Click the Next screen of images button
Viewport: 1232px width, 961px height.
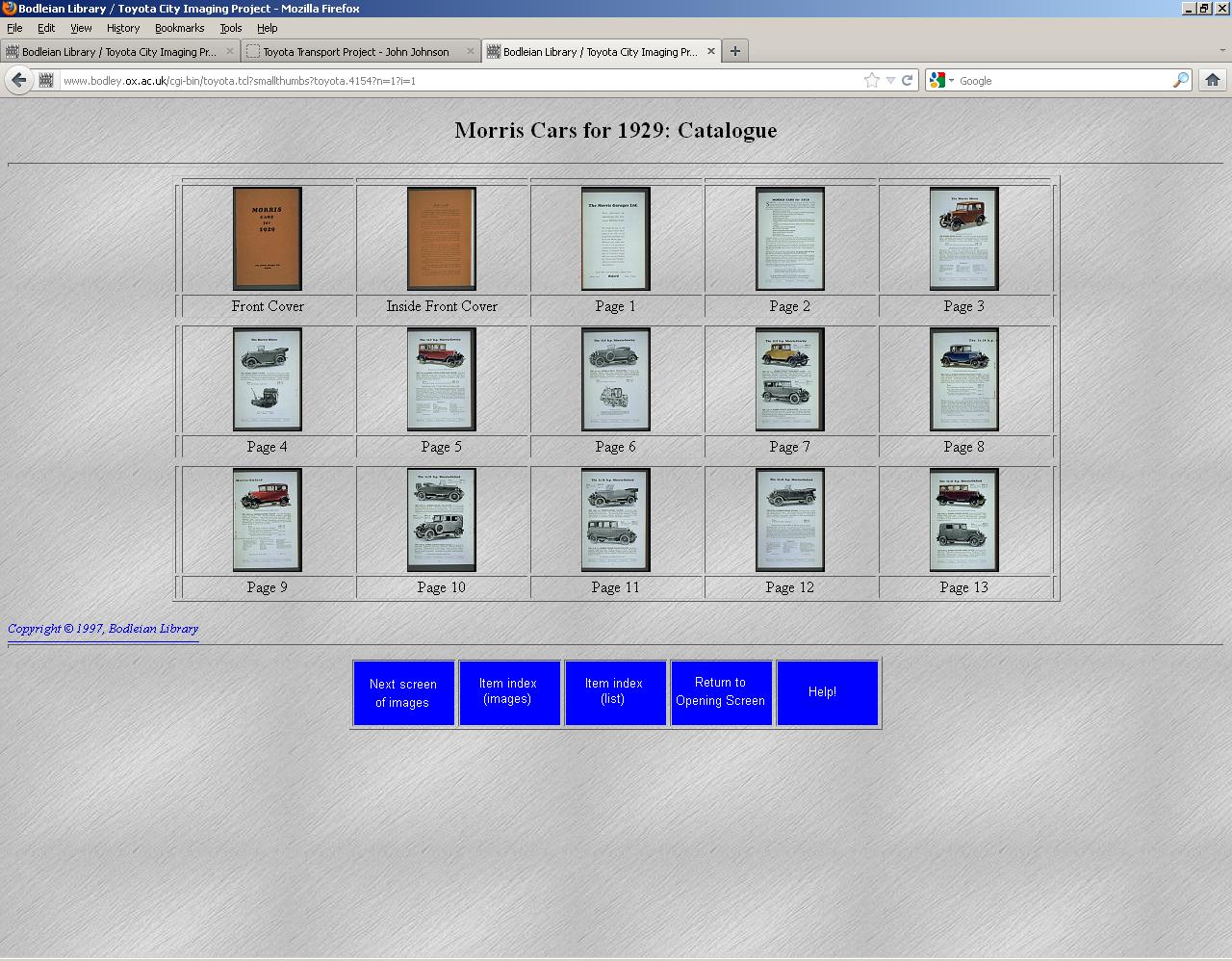pyautogui.click(x=403, y=692)
